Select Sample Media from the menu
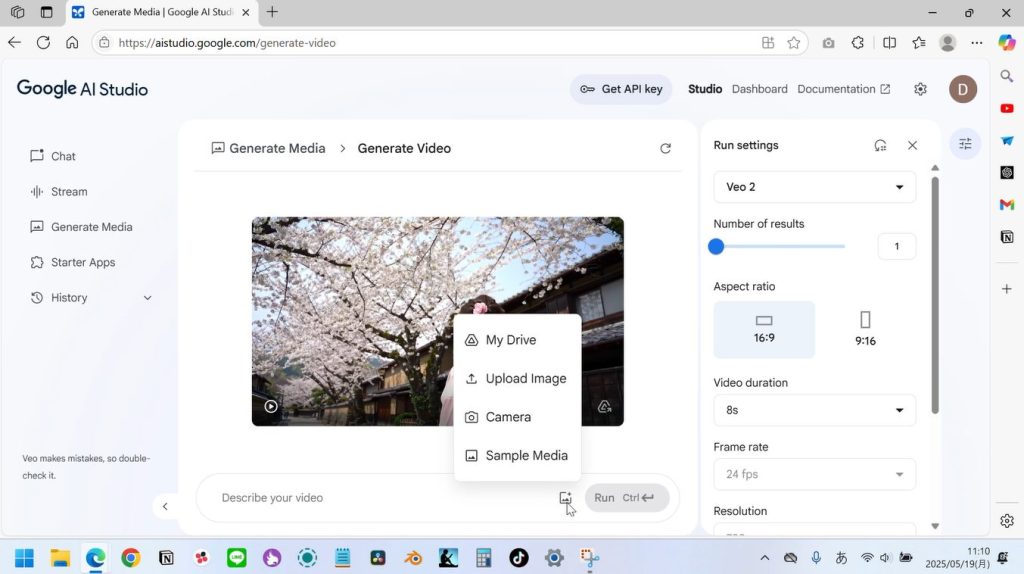 526,455
